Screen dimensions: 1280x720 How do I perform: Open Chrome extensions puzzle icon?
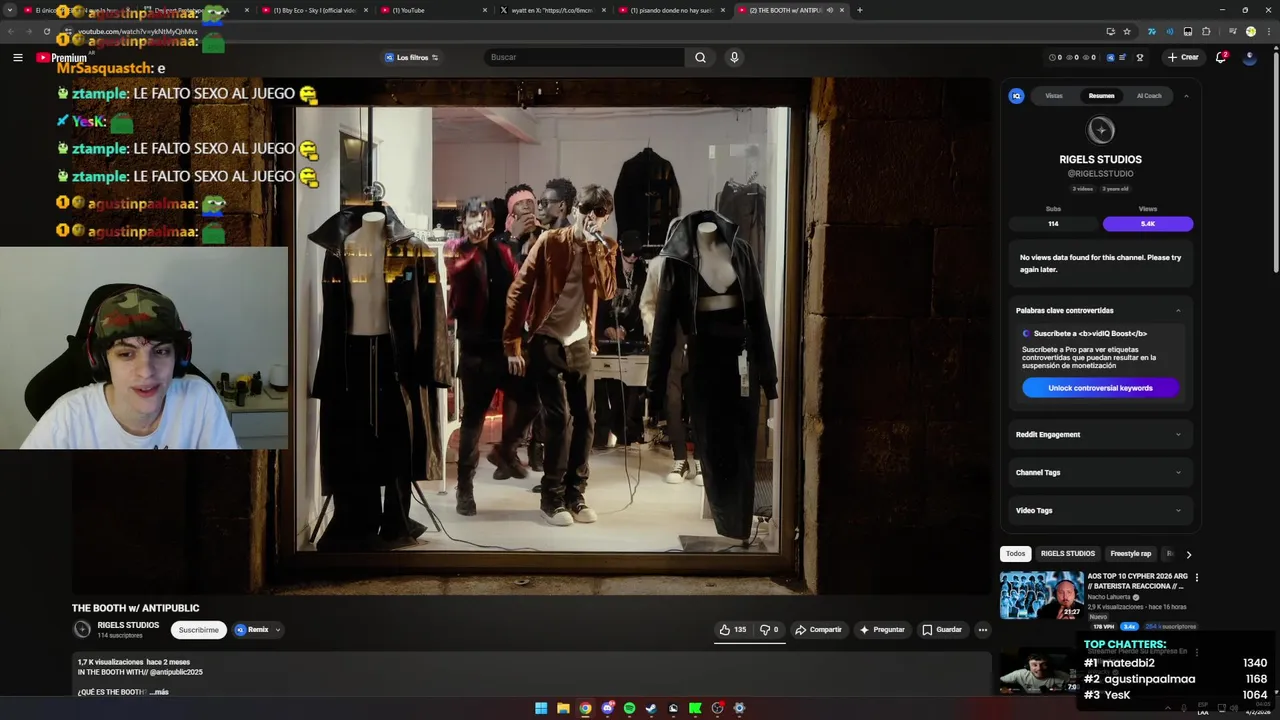pyautogui.click(x=1206, y=31)
